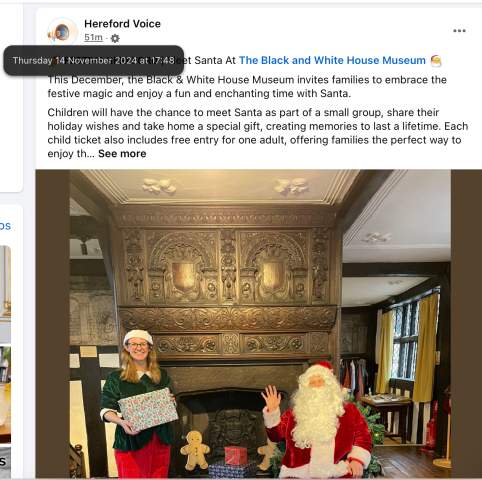Expand post text with See more

tap(122, 154)
